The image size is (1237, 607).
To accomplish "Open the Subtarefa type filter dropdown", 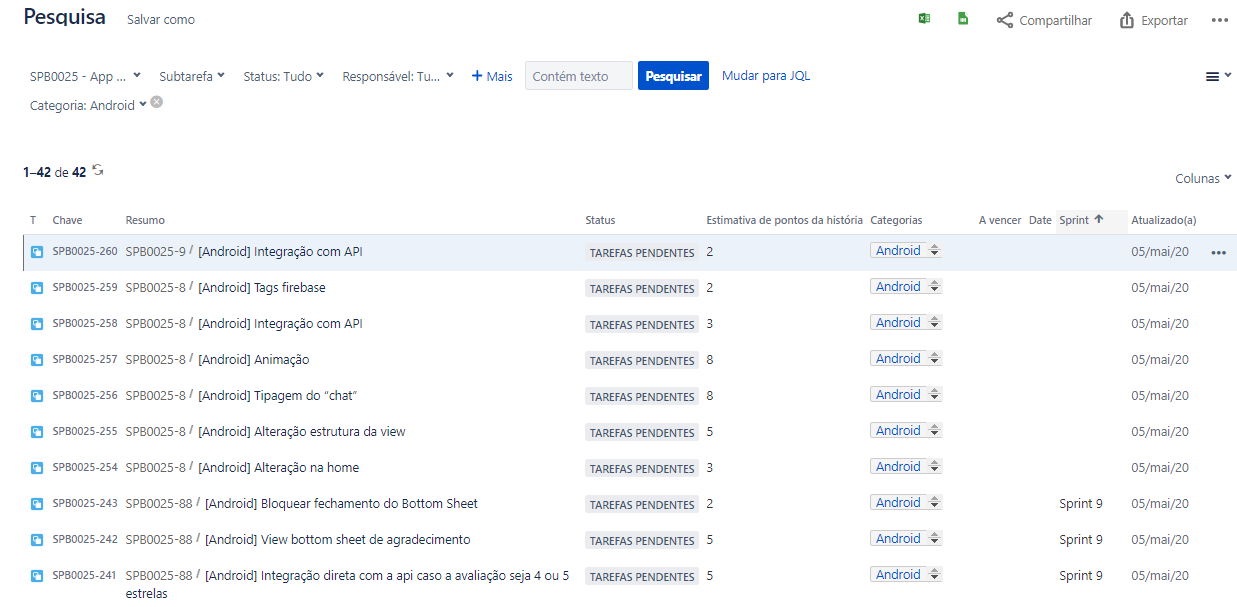I will [192, 76].
